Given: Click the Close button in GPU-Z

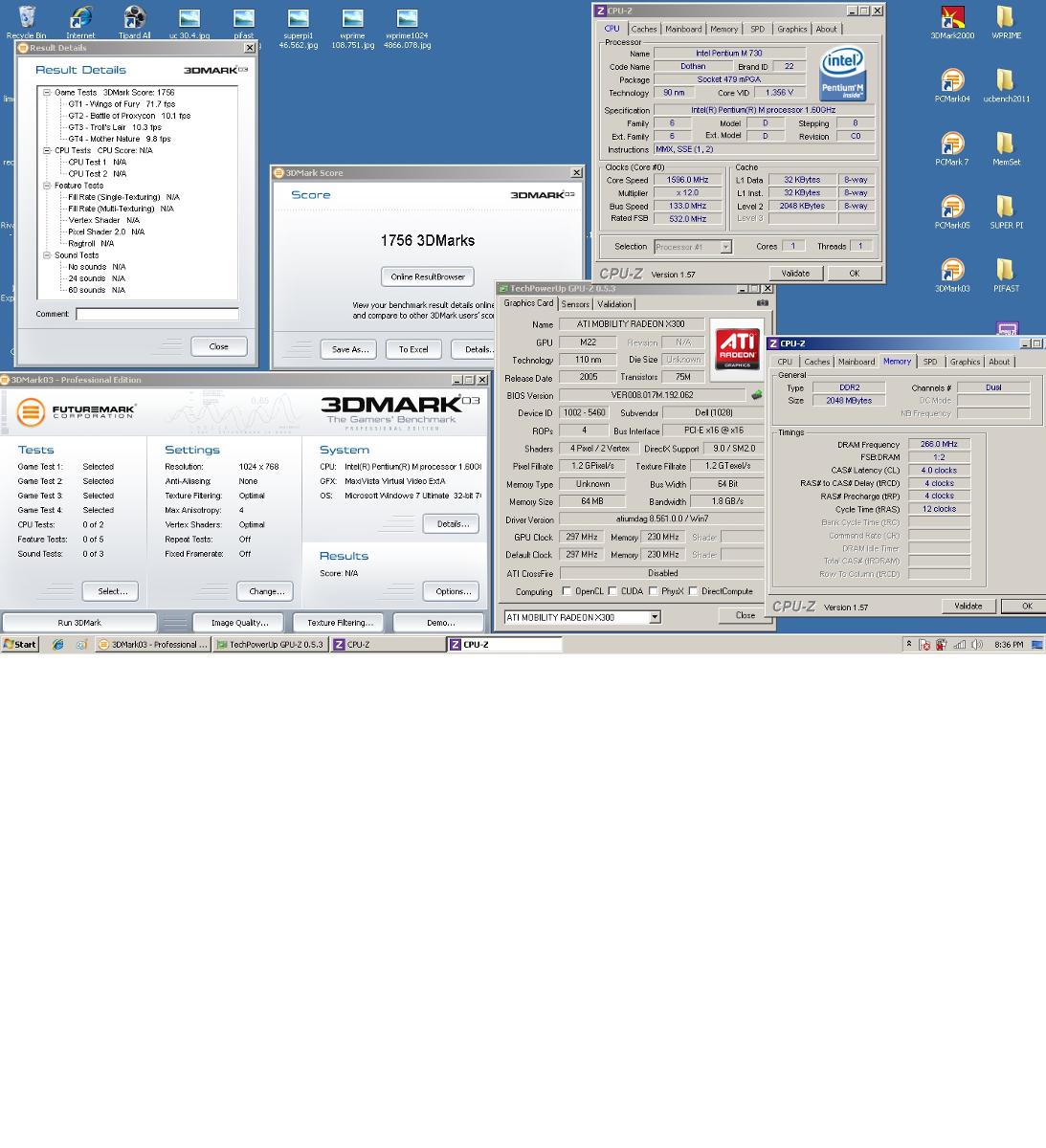Looking at the screenshot, I should (x=745, y=615).
